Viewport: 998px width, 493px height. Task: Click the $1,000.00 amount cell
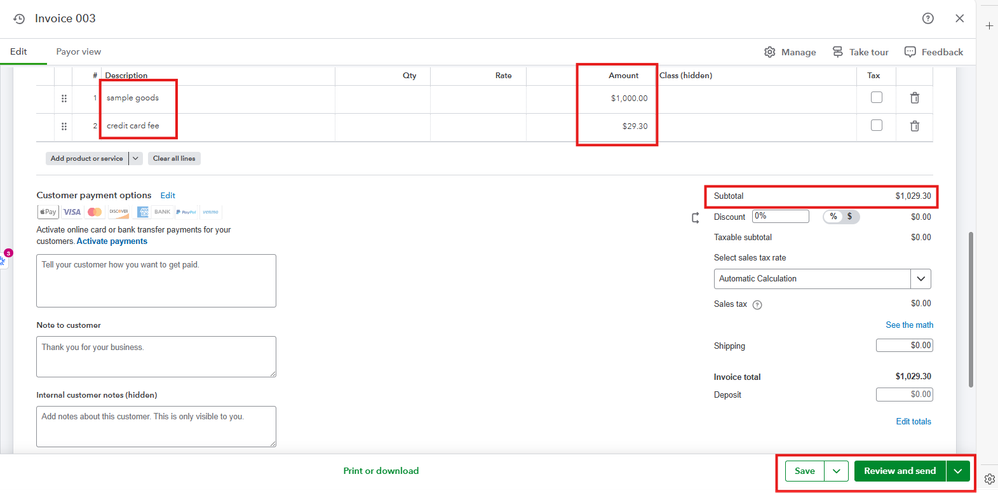pos(591,99)
